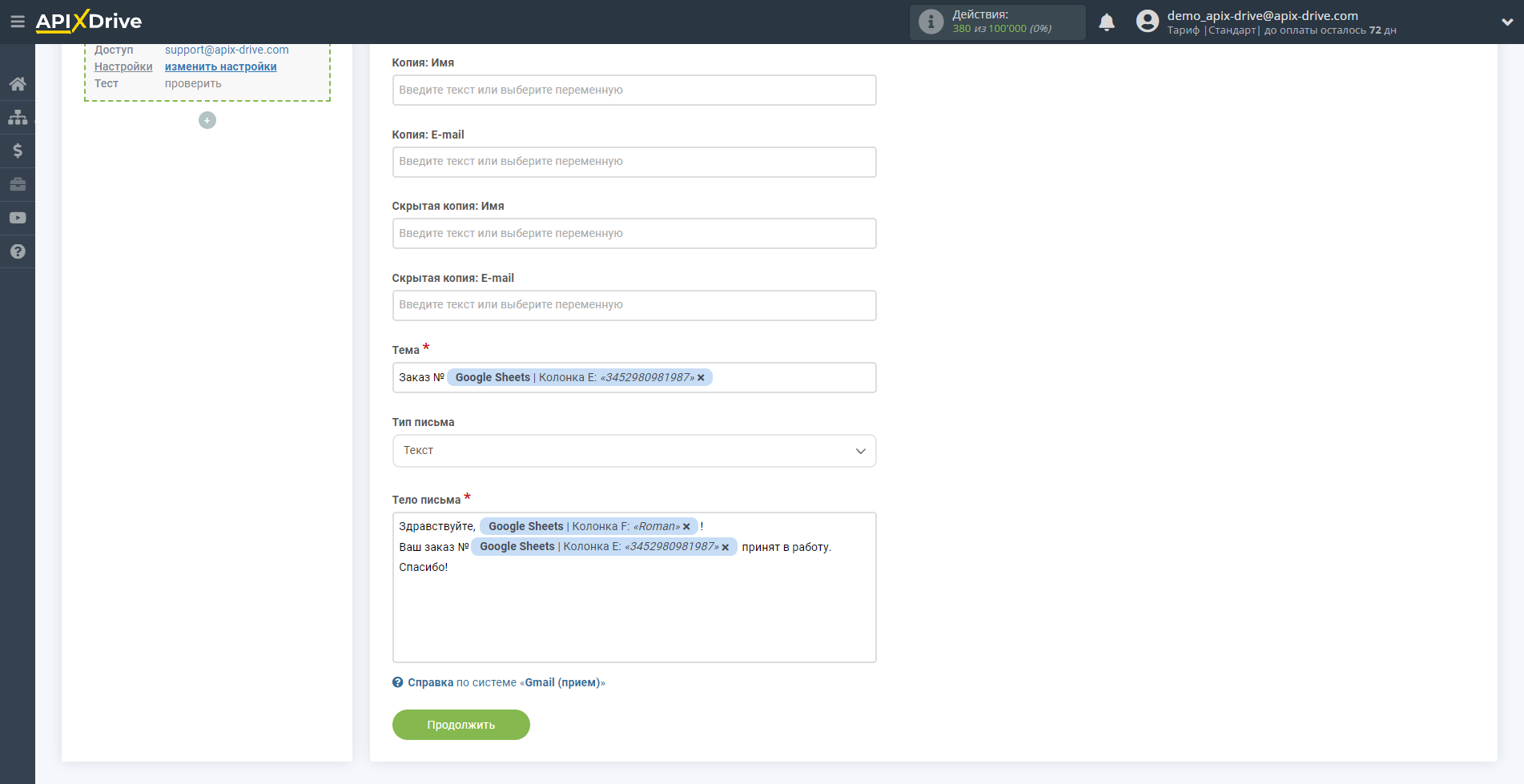The height and width of the screenshot is (784, 1524).
Task: Click the Копия: E-mail input field
Action: [x=634, y=162]
